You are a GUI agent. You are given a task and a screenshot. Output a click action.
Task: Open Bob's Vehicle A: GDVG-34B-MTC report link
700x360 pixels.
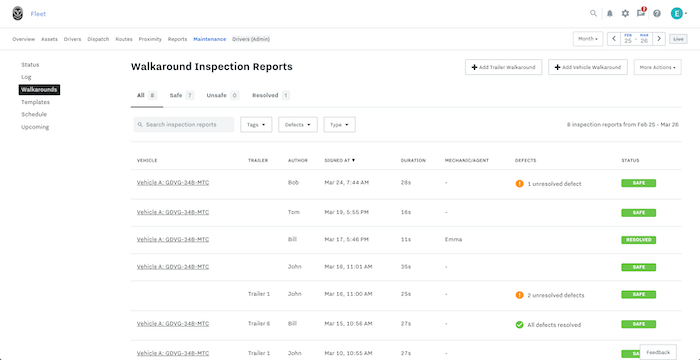[173, 183]
